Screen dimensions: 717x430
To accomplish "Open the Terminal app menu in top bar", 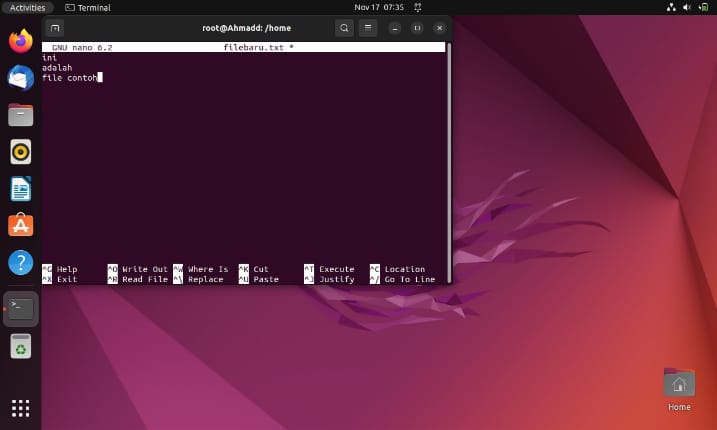I will (88, 7).
